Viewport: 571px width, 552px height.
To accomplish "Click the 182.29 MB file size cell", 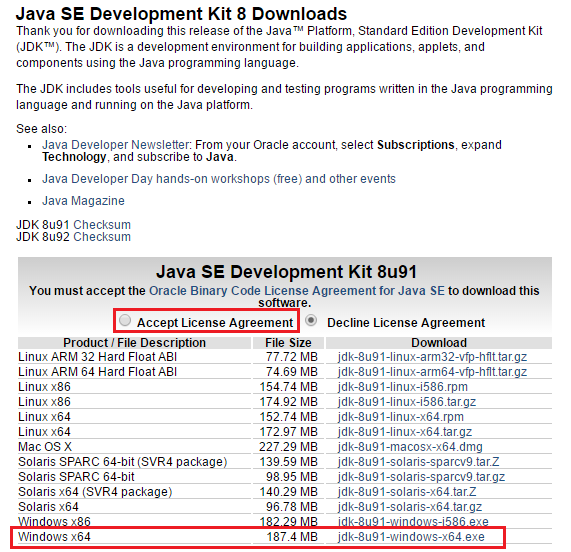I will pos(288,522).
